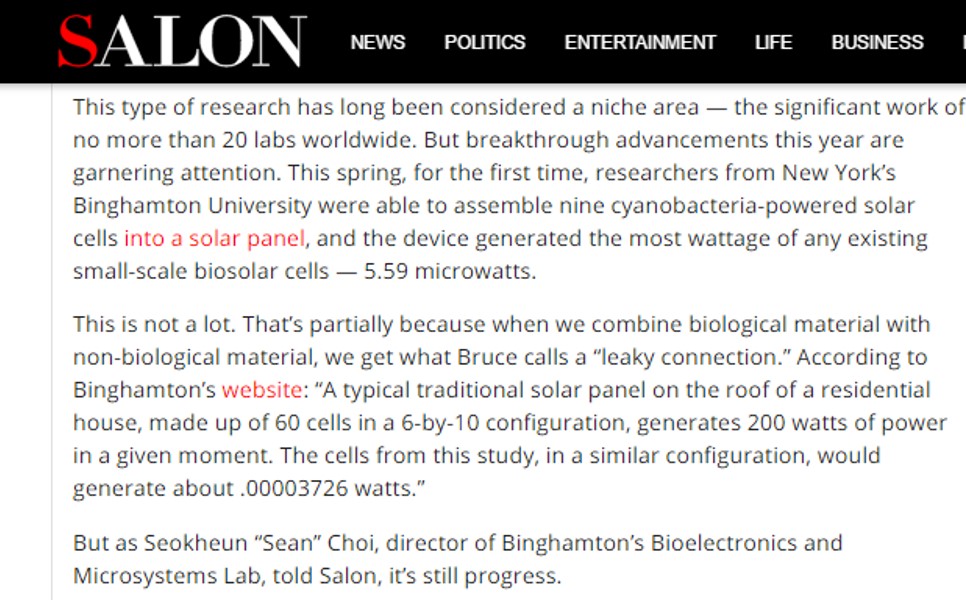Image resolution: width=966 pixels, height=600 pixels.
Task: Navigate to the Business section
Action: tap(877, 43)
